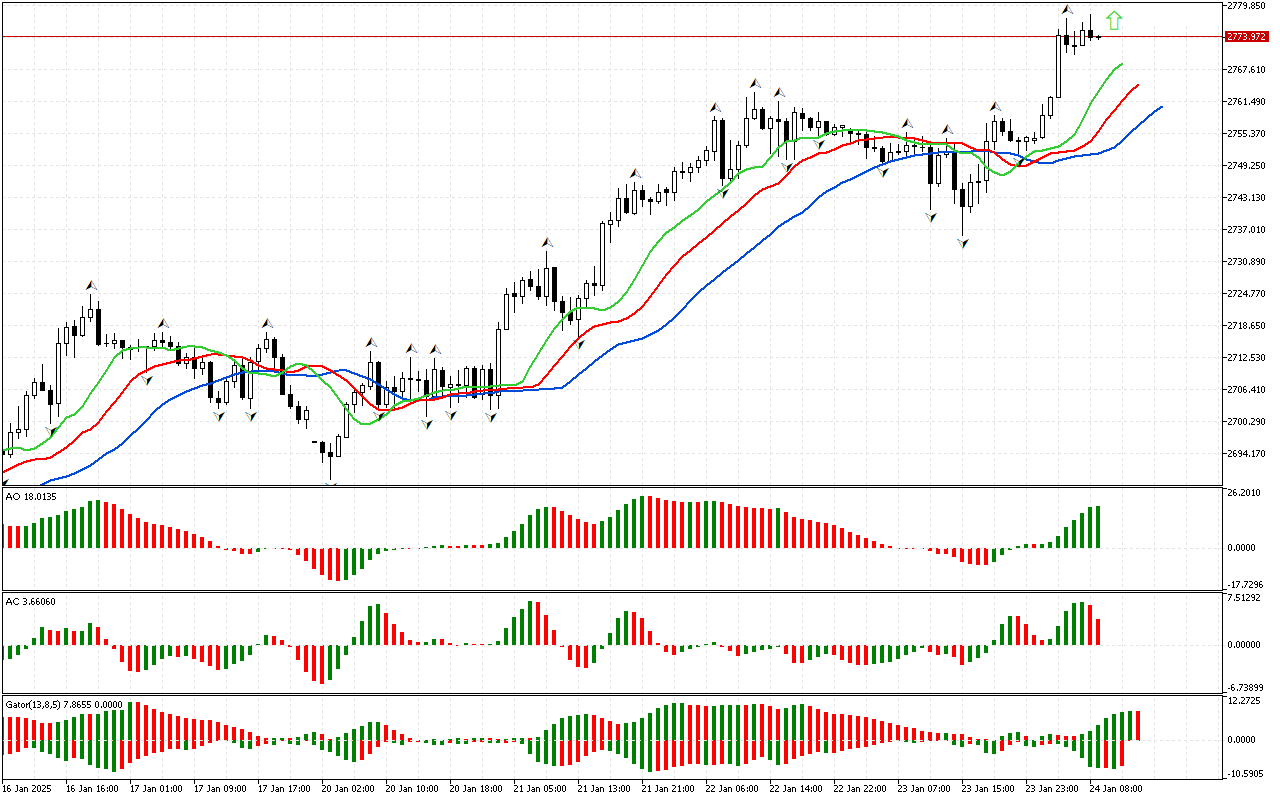1280x800 pixels.
Task: Click the 23 Jan 07:00 time label
Action: click(x=924, y=789)
